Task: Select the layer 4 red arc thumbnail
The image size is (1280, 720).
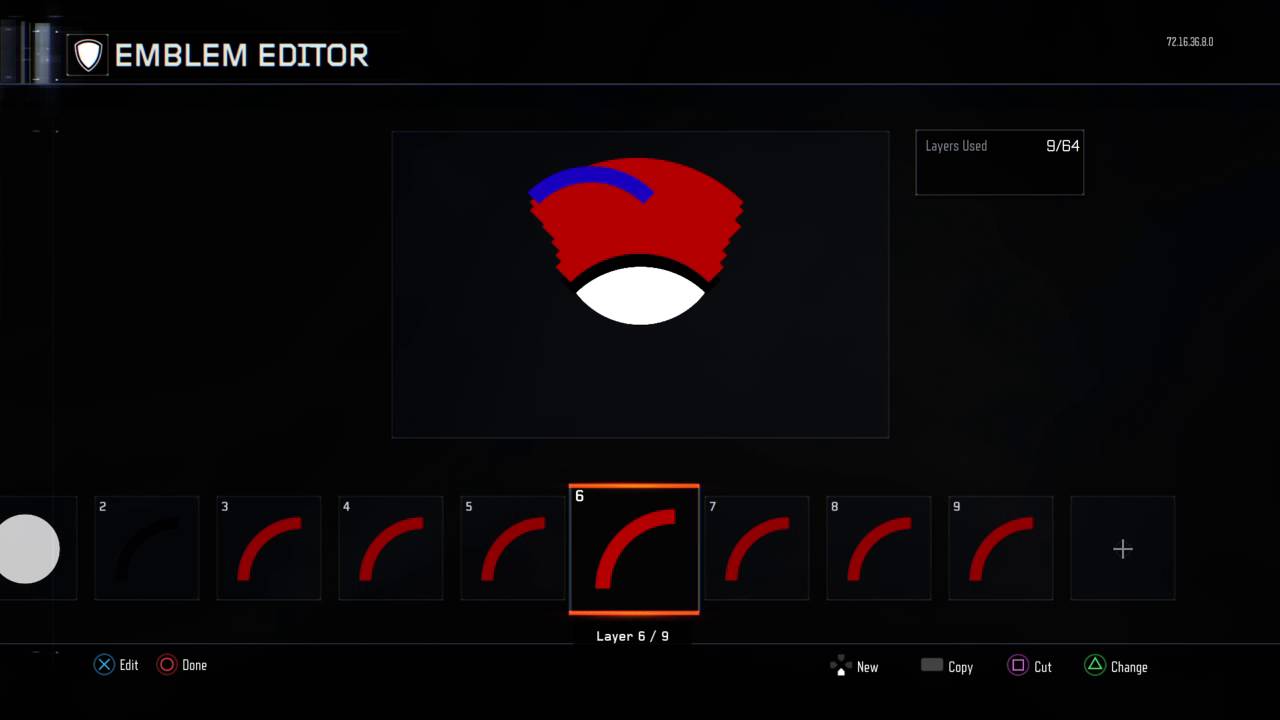Action: pos(391,548)
